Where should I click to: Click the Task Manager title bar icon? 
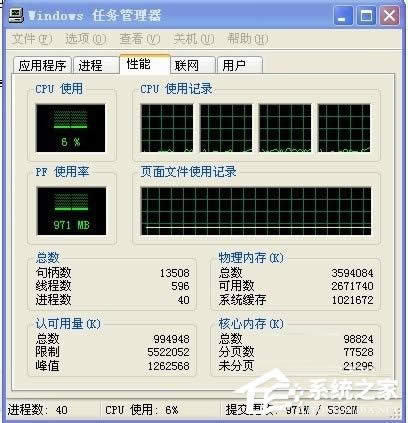(x=16, y=15)
